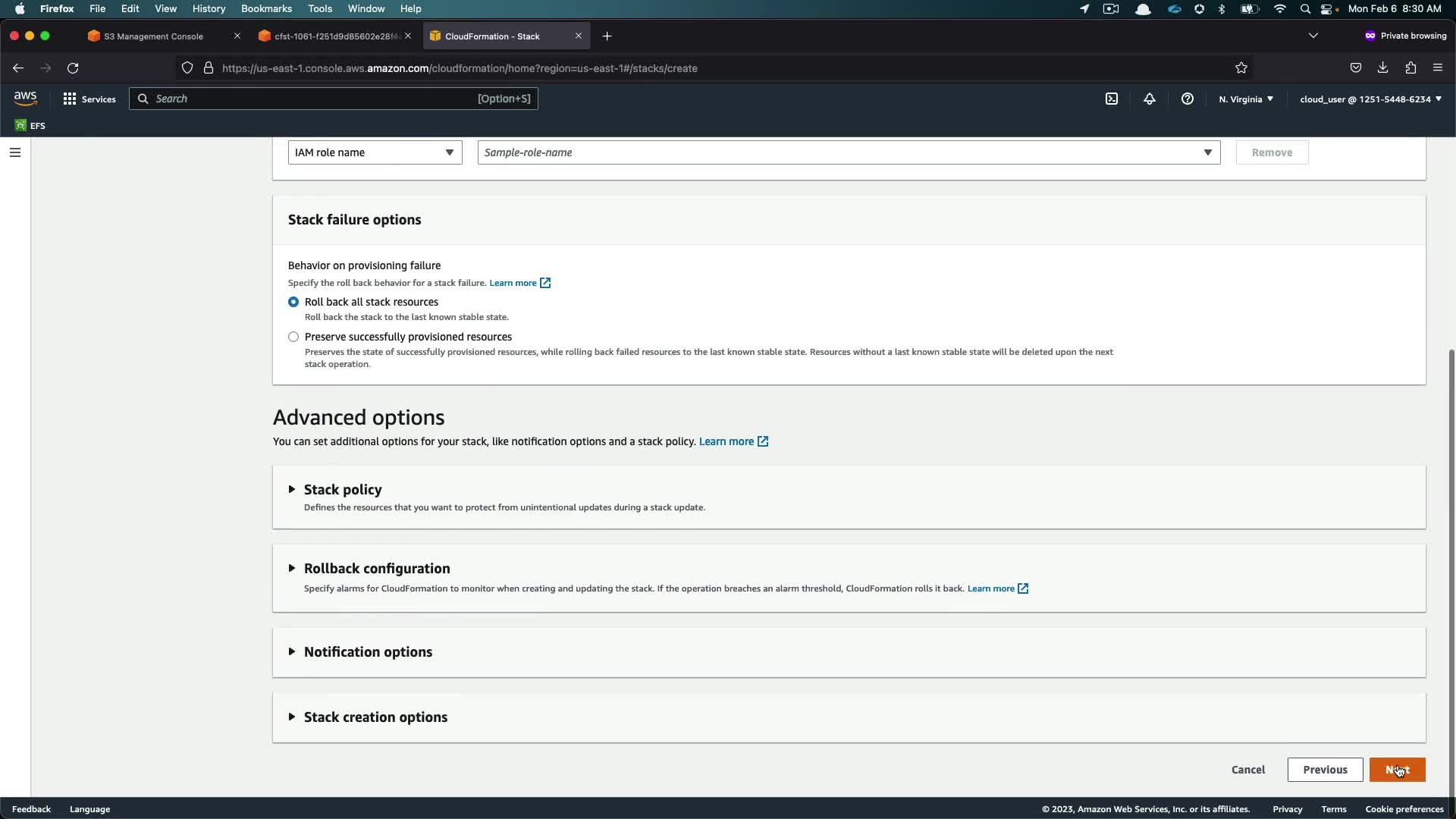This screenshot has width=1456, height=819.
Task: Click the AWS support help icon
Action: (1188, 99)
